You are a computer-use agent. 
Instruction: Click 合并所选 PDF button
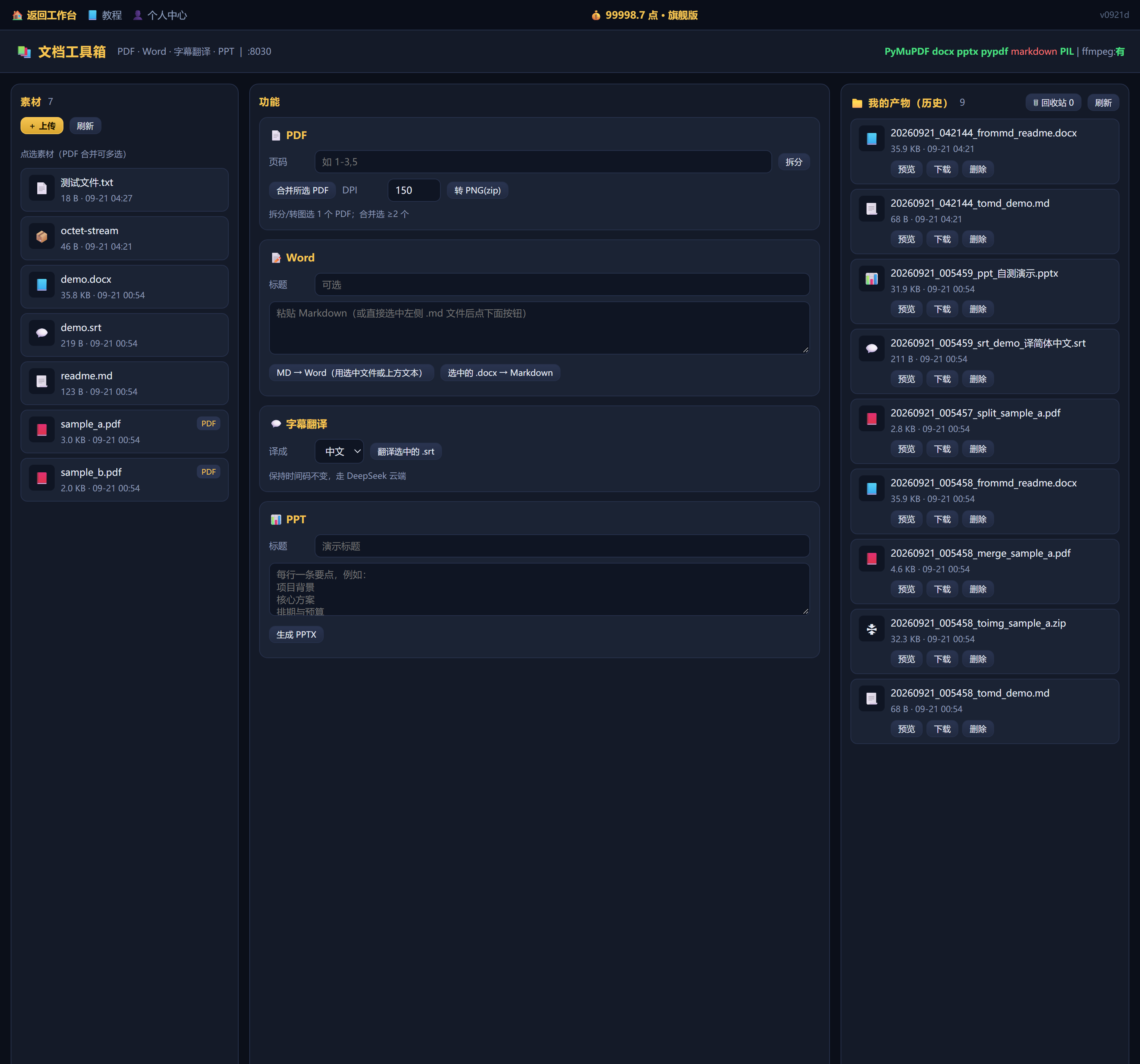[x=302, y=190]
